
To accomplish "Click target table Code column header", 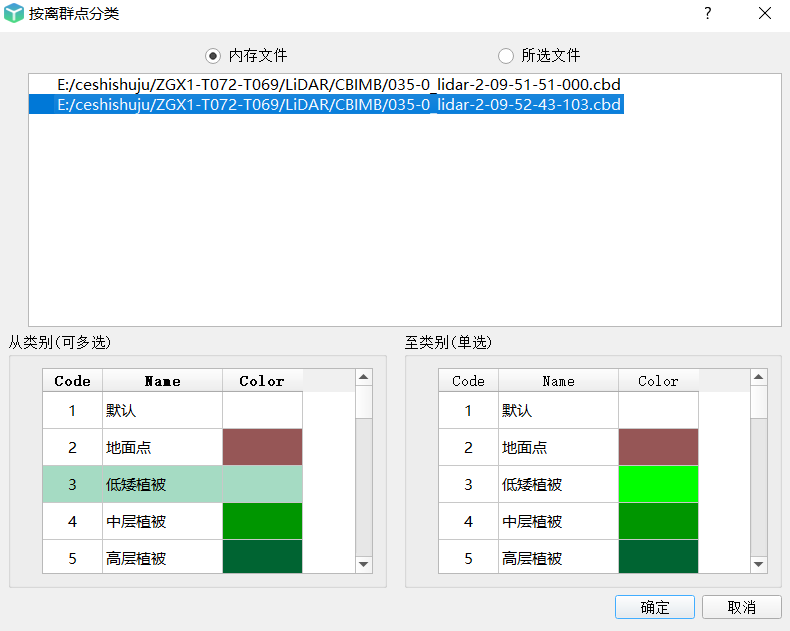I will 468,381.
